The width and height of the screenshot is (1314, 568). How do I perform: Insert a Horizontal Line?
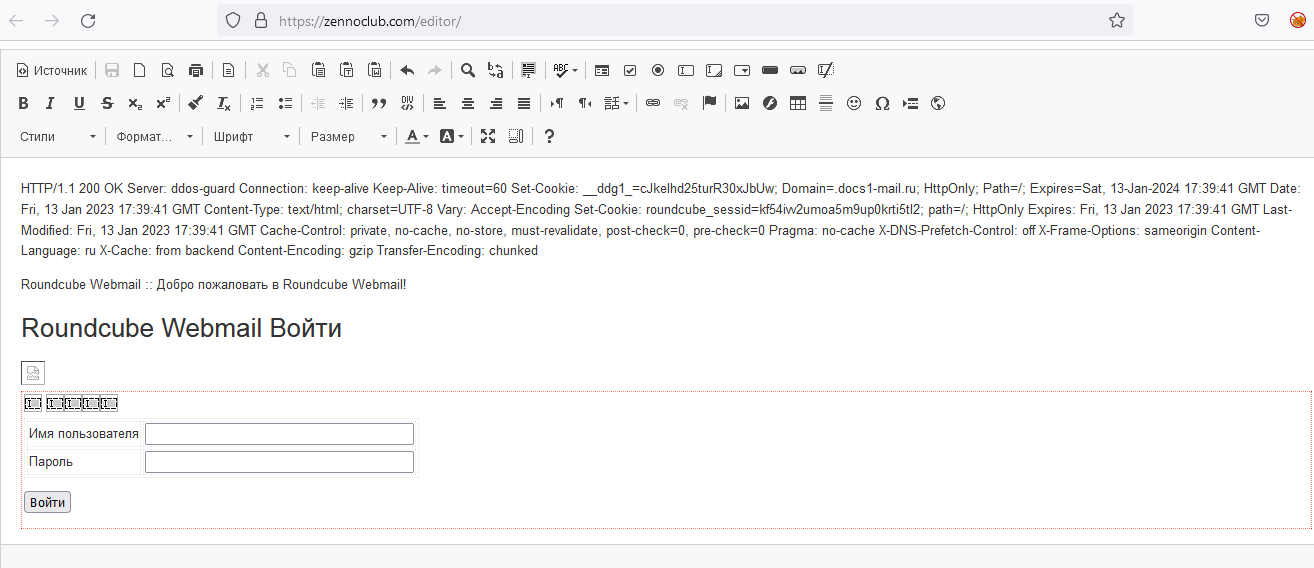point(826,103)
